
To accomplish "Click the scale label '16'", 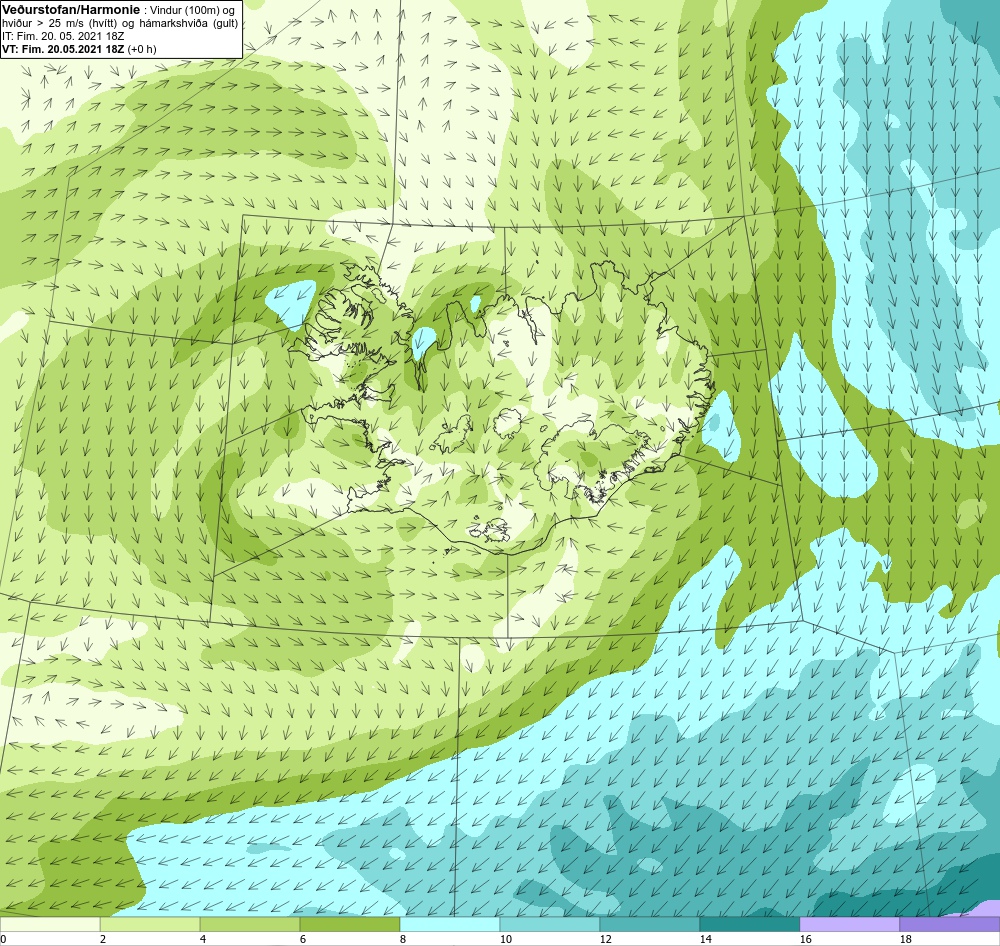I will click(x=805, y=939).
